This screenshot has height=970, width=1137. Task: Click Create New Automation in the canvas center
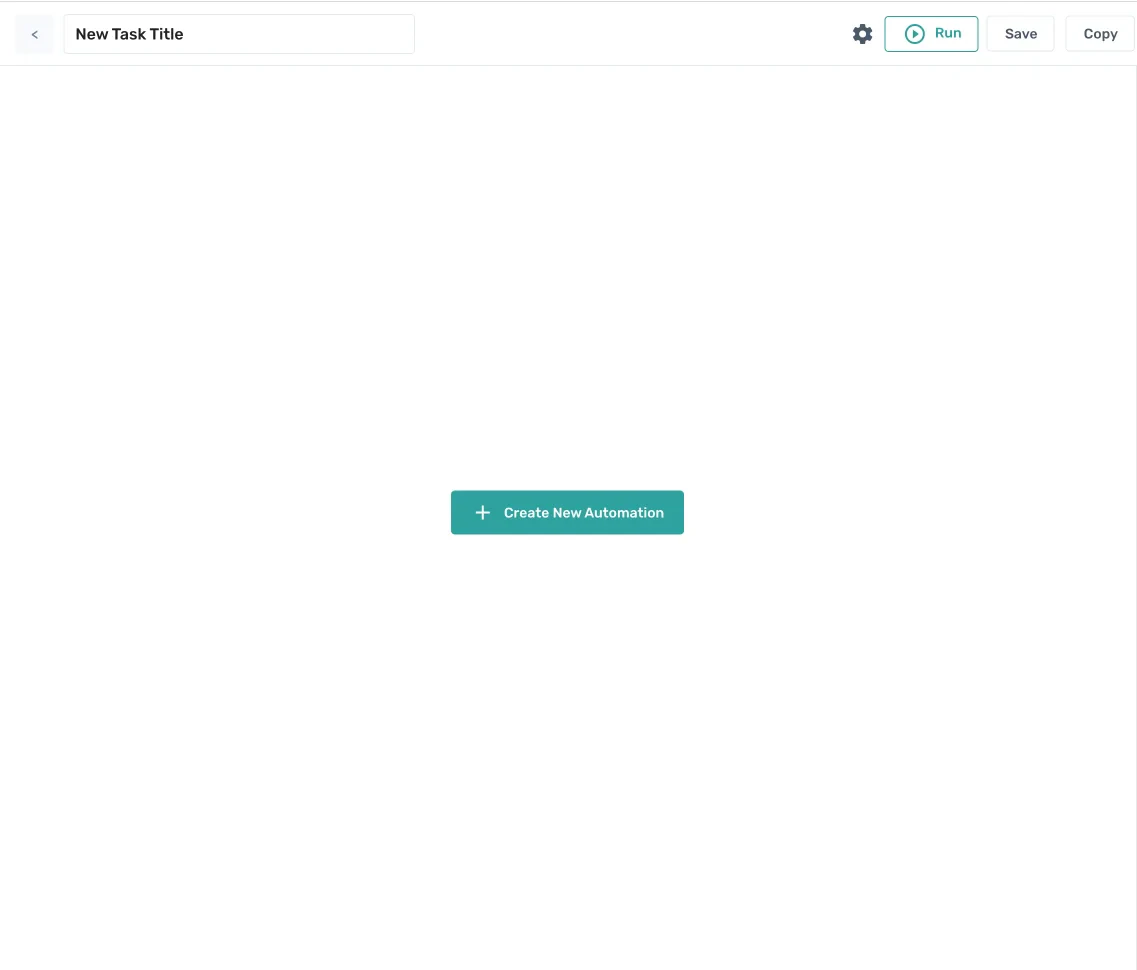[567, 511]
